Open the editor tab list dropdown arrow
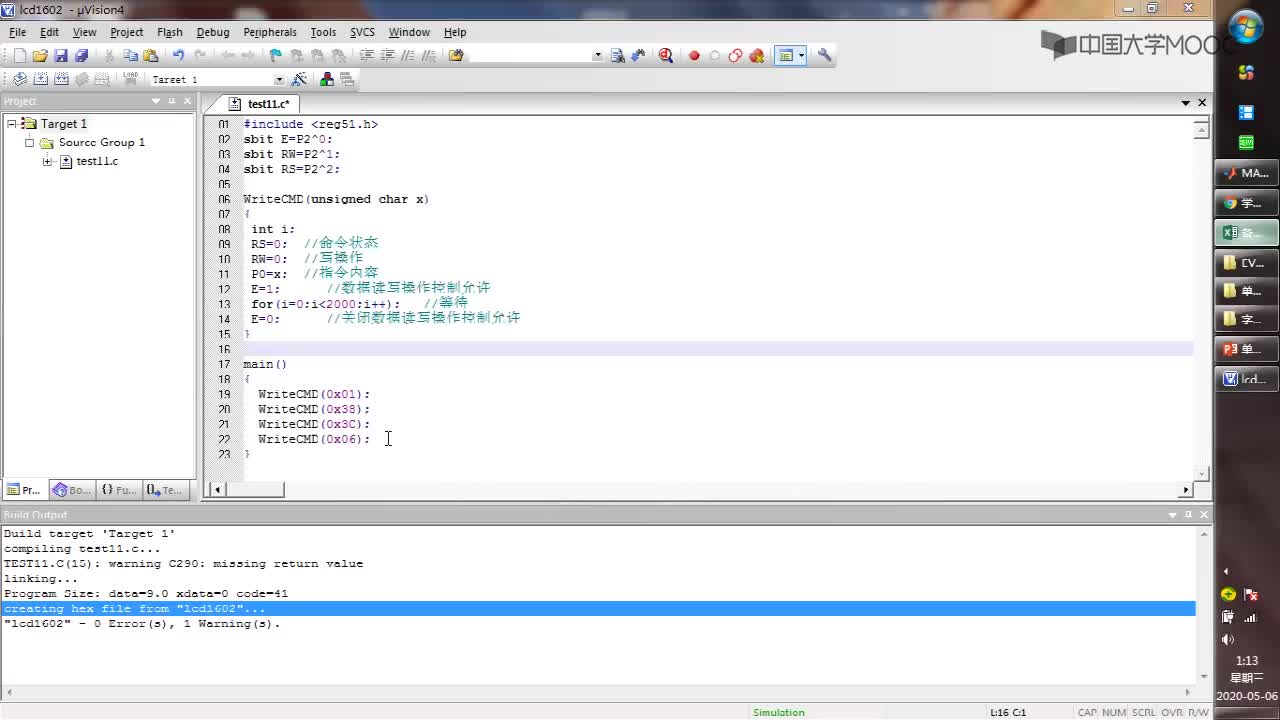Viewport: 1280px width, 720px height. 1186,103
